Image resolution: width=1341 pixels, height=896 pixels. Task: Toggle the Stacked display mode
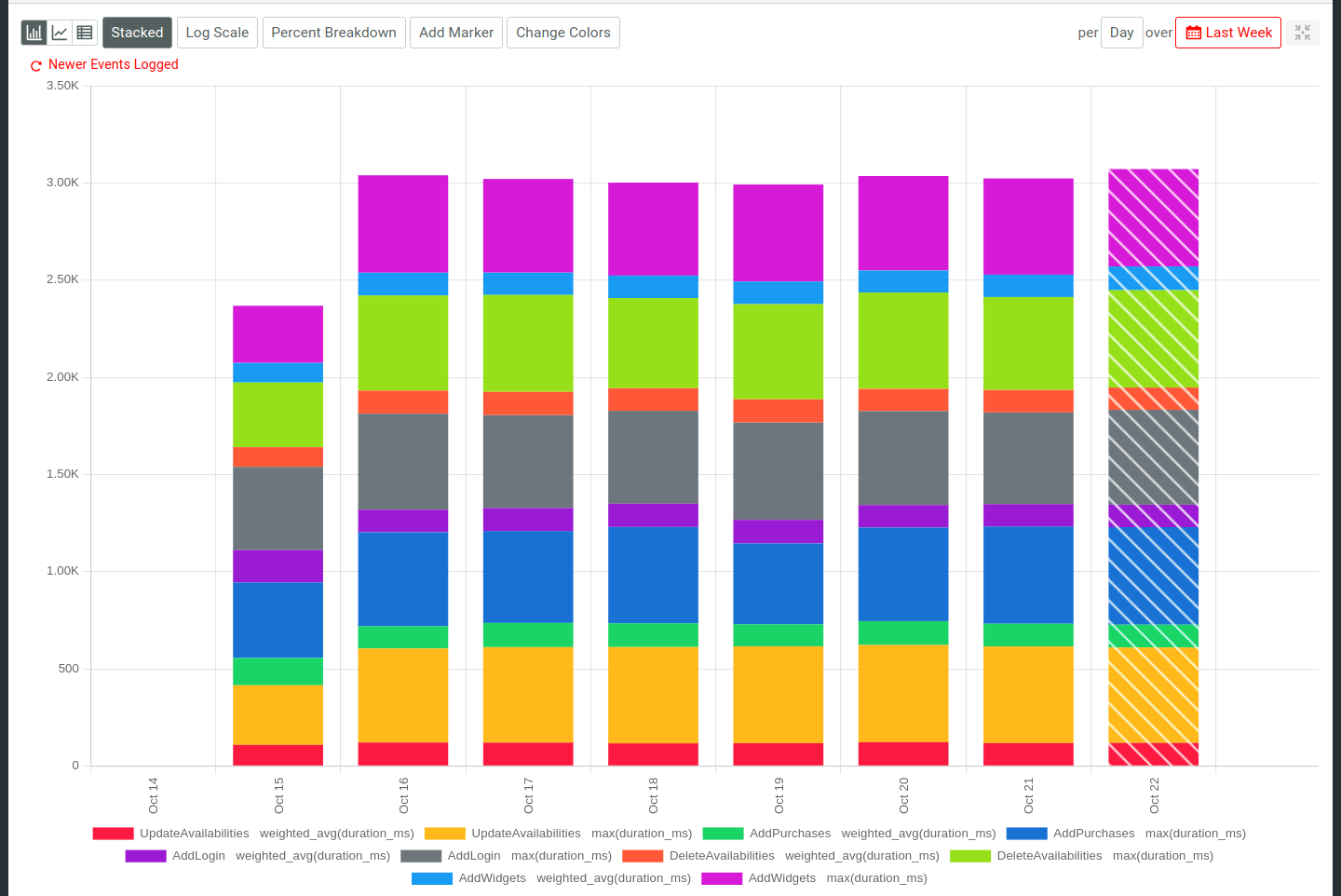click(x=137, y=32)
